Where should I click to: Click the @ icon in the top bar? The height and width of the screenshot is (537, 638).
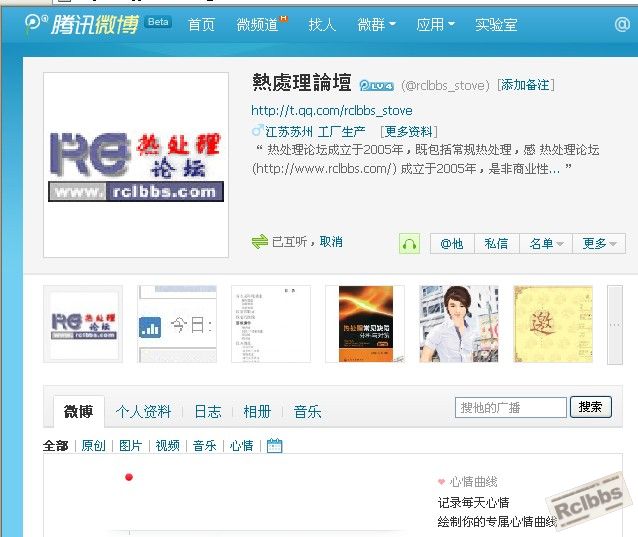(622, 24)
